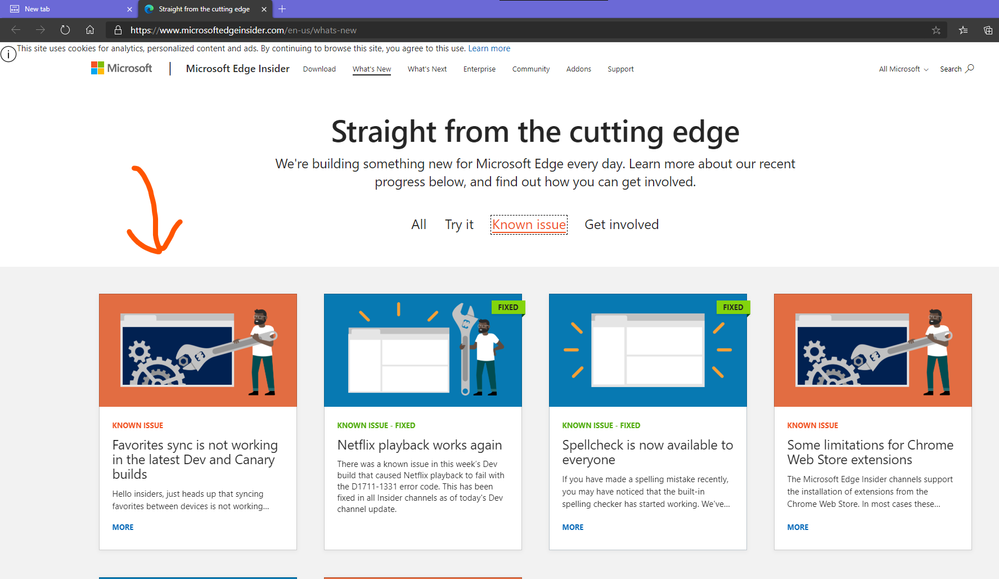Click 'KNOWN ISSUE - FIXED' label on Spellcheck card
This screenshot has width=999, height=579.
click(x=601, y=425)
